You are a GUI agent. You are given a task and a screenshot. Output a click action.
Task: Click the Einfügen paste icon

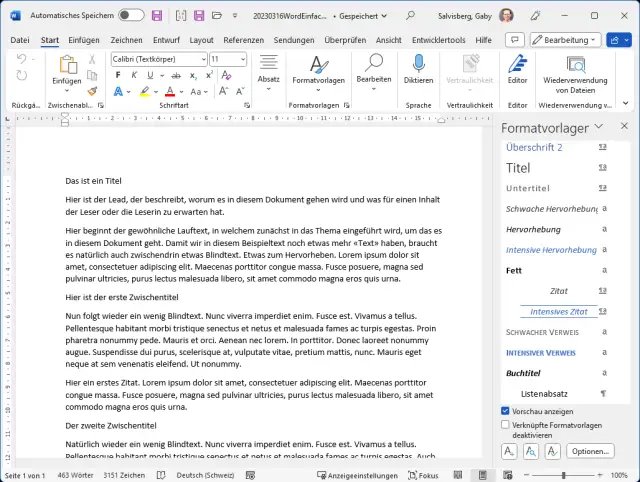coord(67,65)
